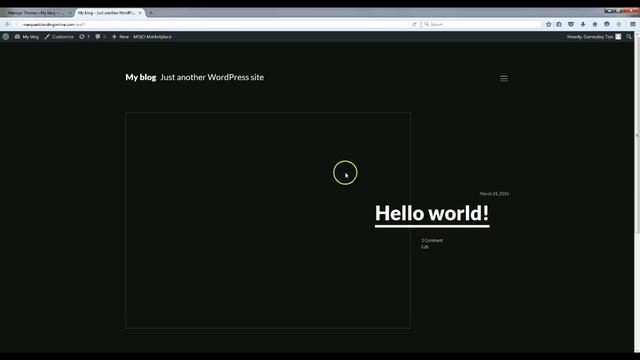Image resolution: width=640 pixels, height=360 pixels.
Task: Open the Downloads arrow icon
Action: point(583,24)
